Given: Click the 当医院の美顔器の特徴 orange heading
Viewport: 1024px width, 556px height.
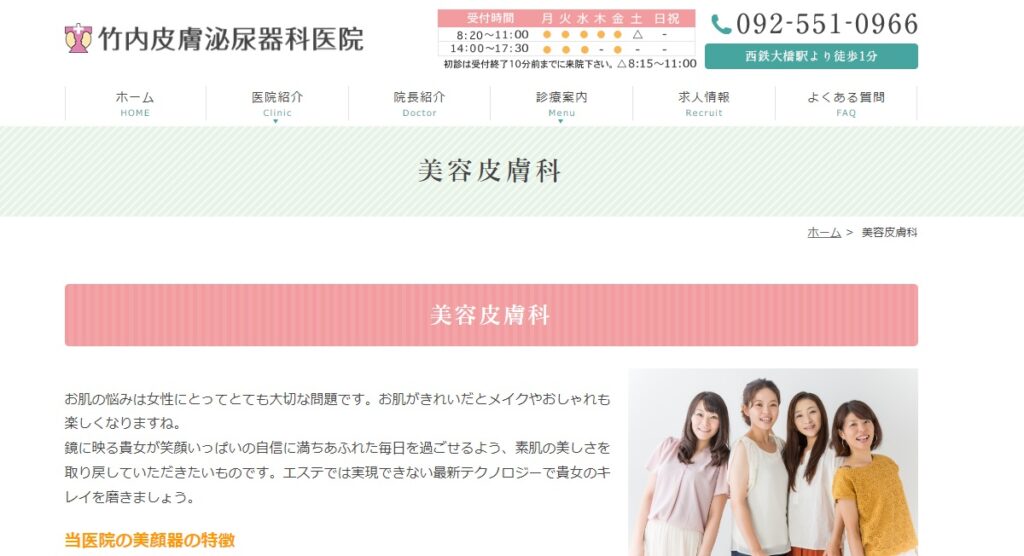Looking at the screenshot, I should pyautogui.click(x=150, y=540).
